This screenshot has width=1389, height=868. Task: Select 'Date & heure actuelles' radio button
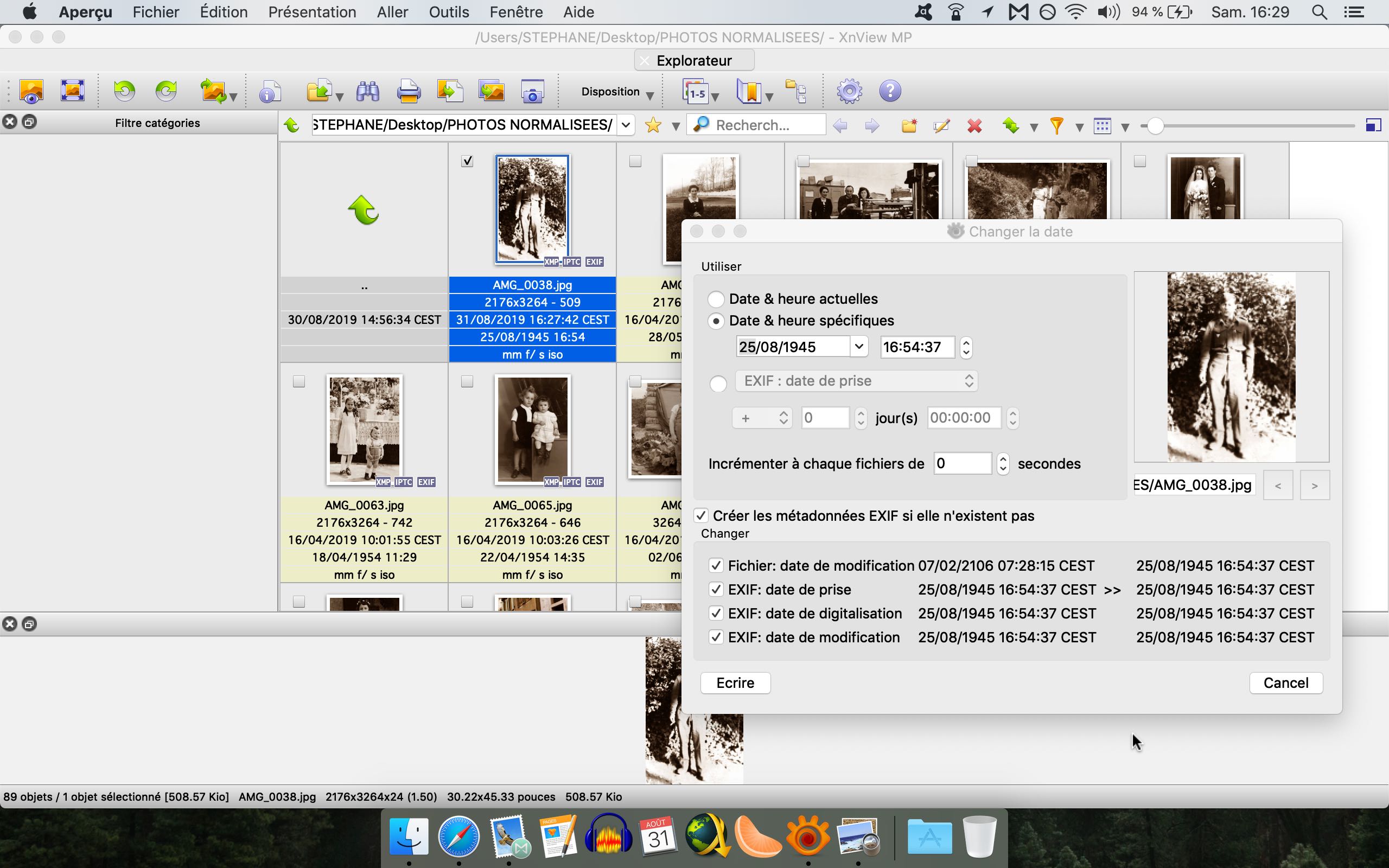coord(716,299)
